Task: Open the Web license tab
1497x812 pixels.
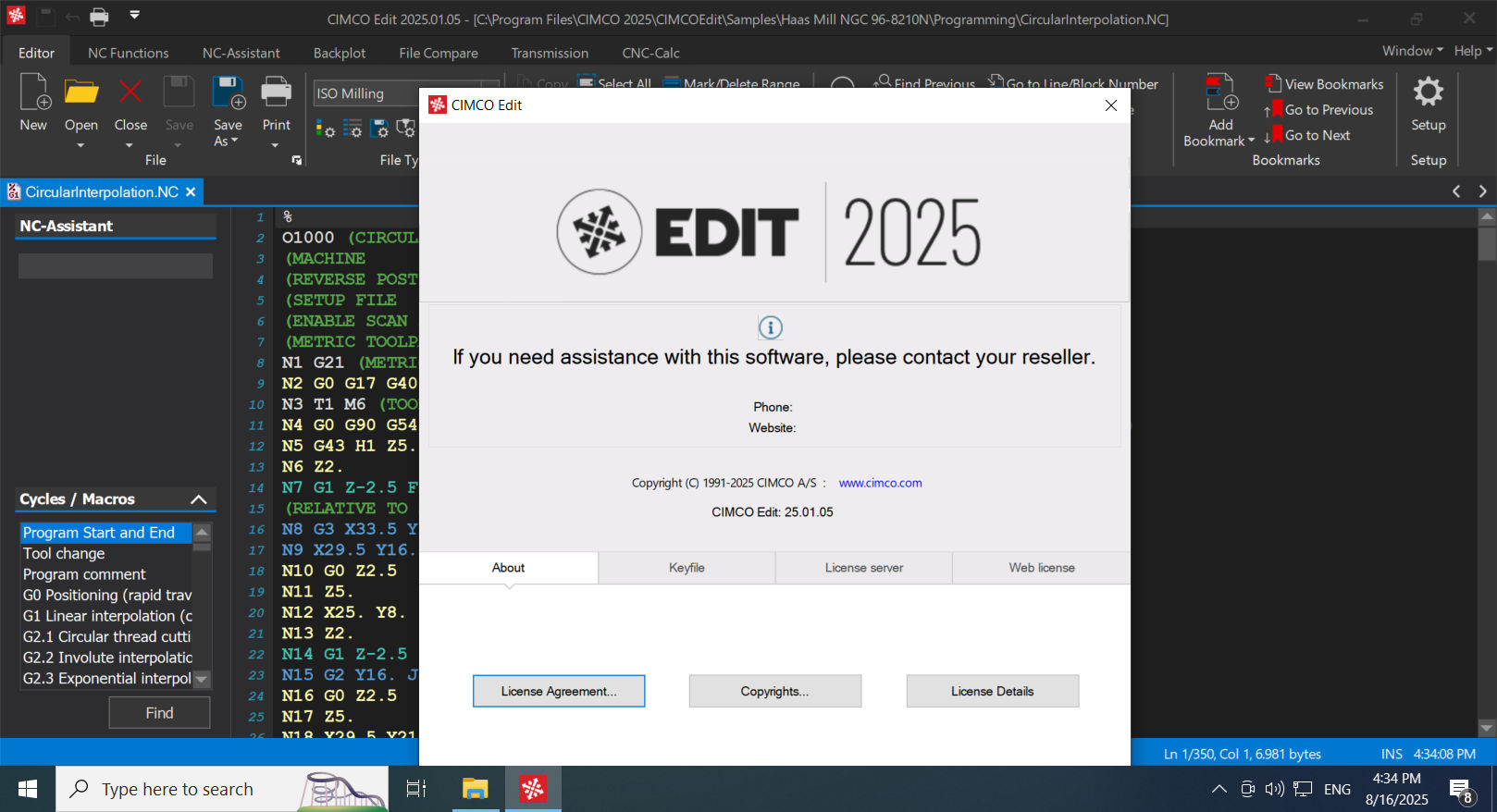Action: pos(1042,568)
